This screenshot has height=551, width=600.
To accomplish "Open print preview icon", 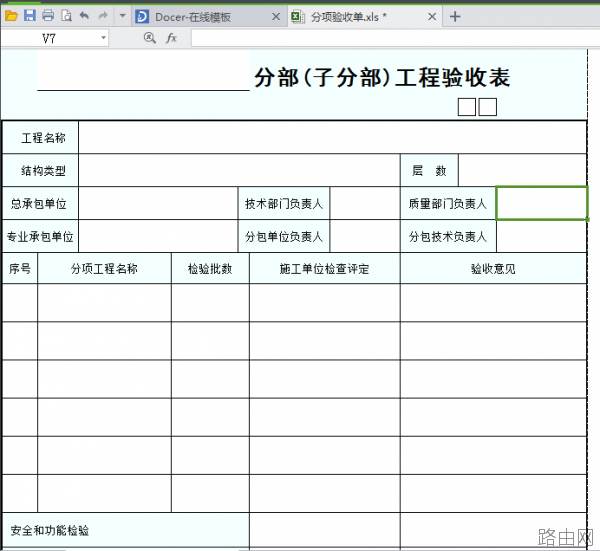I will (x=66, y=16).
